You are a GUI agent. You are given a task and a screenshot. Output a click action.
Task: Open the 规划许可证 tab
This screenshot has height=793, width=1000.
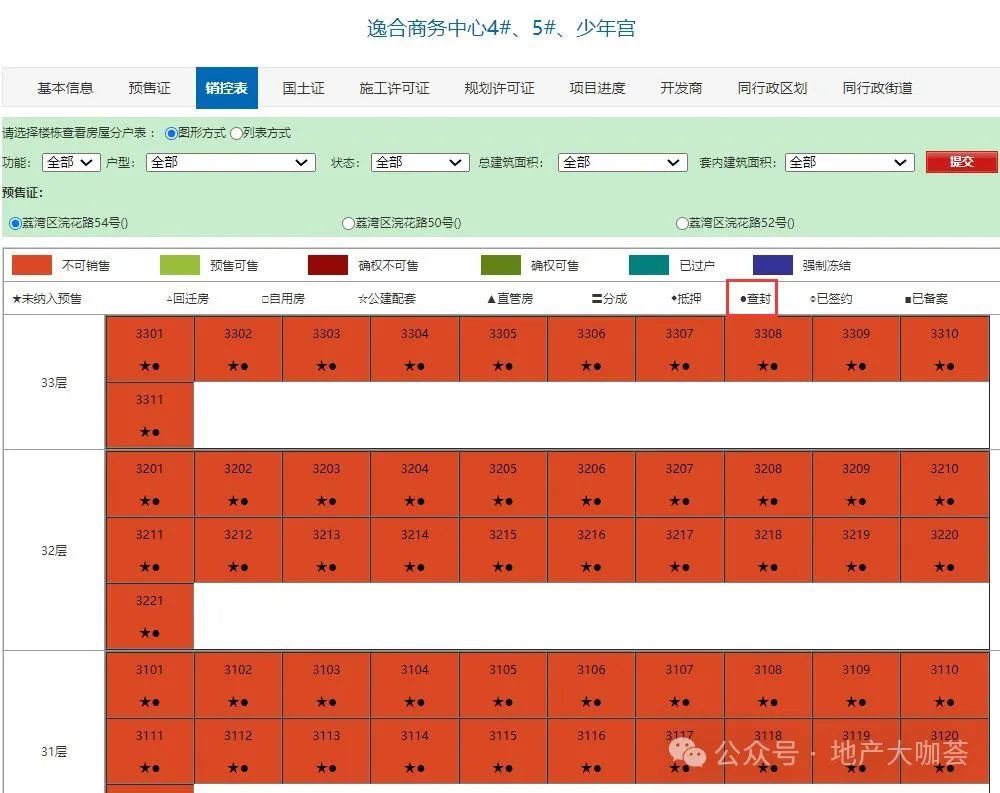coord(499,88)
